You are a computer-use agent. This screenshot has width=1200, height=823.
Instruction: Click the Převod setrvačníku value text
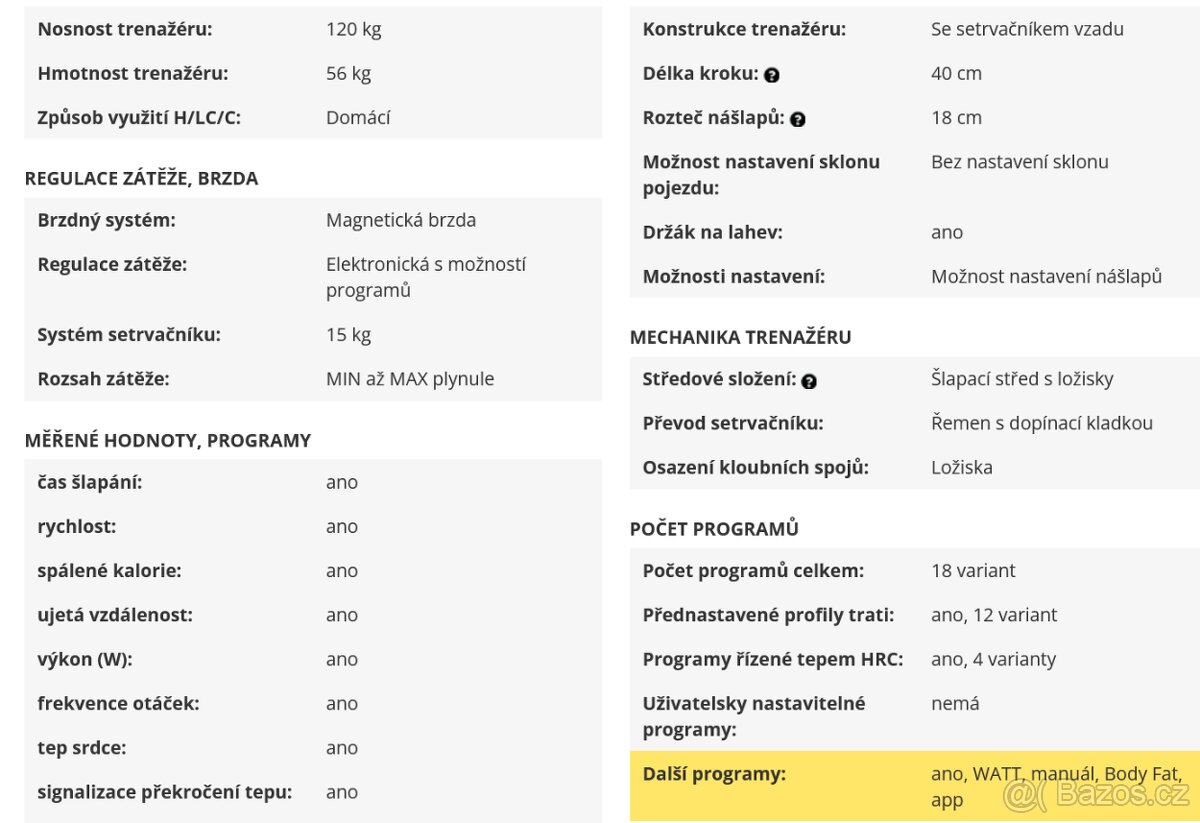tap(1042, 423)
